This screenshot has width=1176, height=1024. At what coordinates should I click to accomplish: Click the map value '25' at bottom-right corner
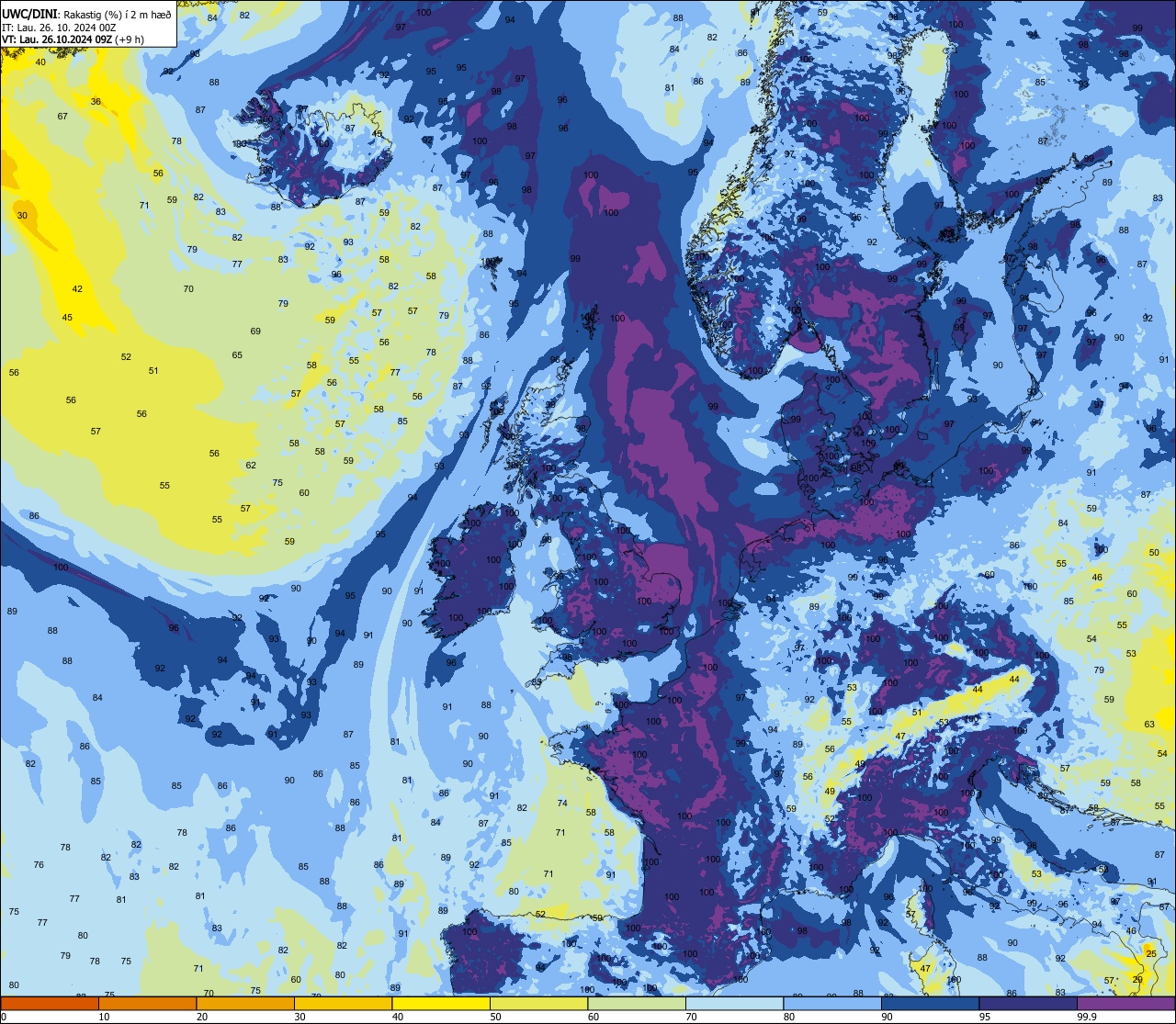click(1151, 954)
